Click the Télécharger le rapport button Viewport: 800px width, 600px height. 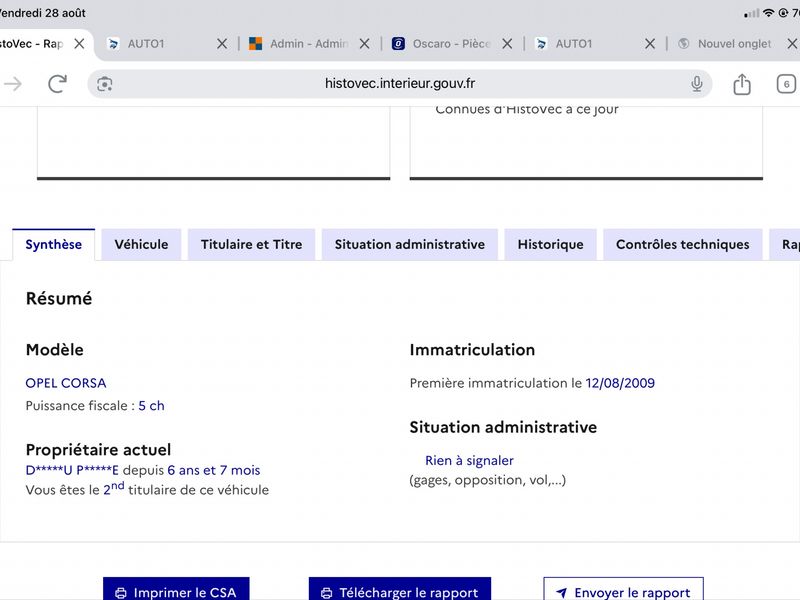pyautogui.click(x=399, y=589)
